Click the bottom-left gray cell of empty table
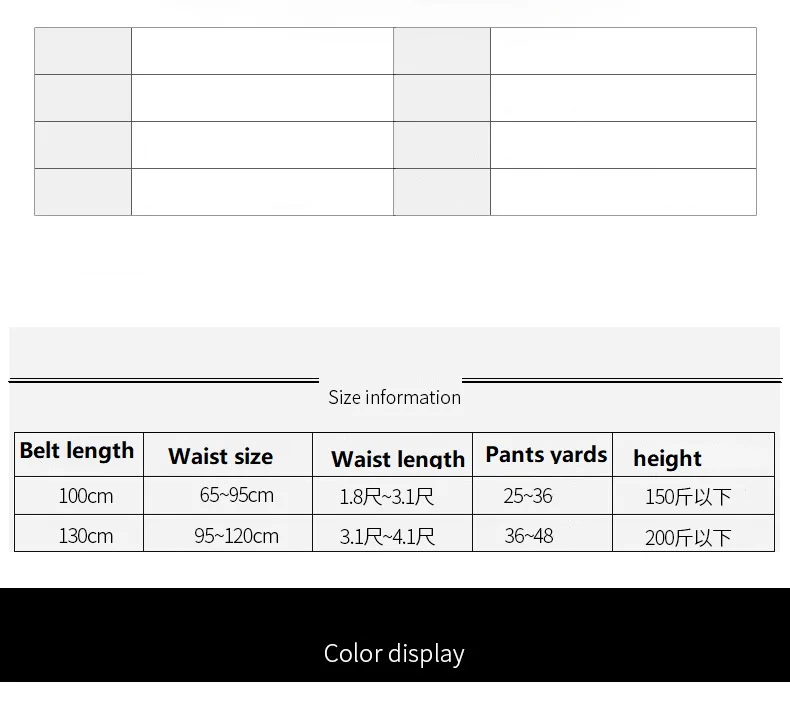The width and height of the screenshot is (790, 703). click(83, 192)
